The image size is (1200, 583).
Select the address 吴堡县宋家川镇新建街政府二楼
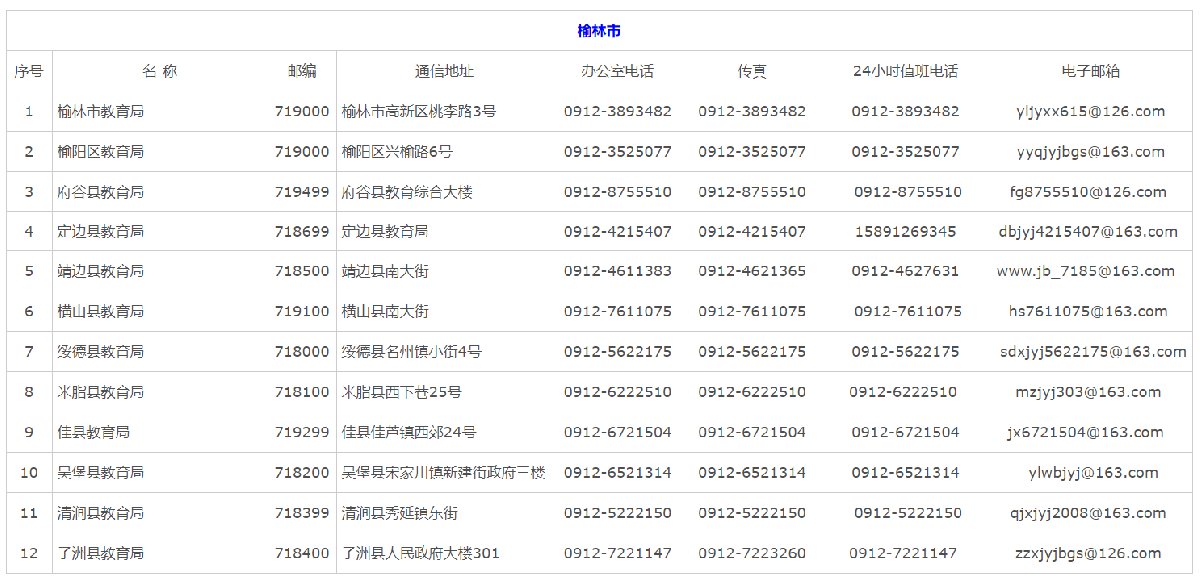(444, 472)
